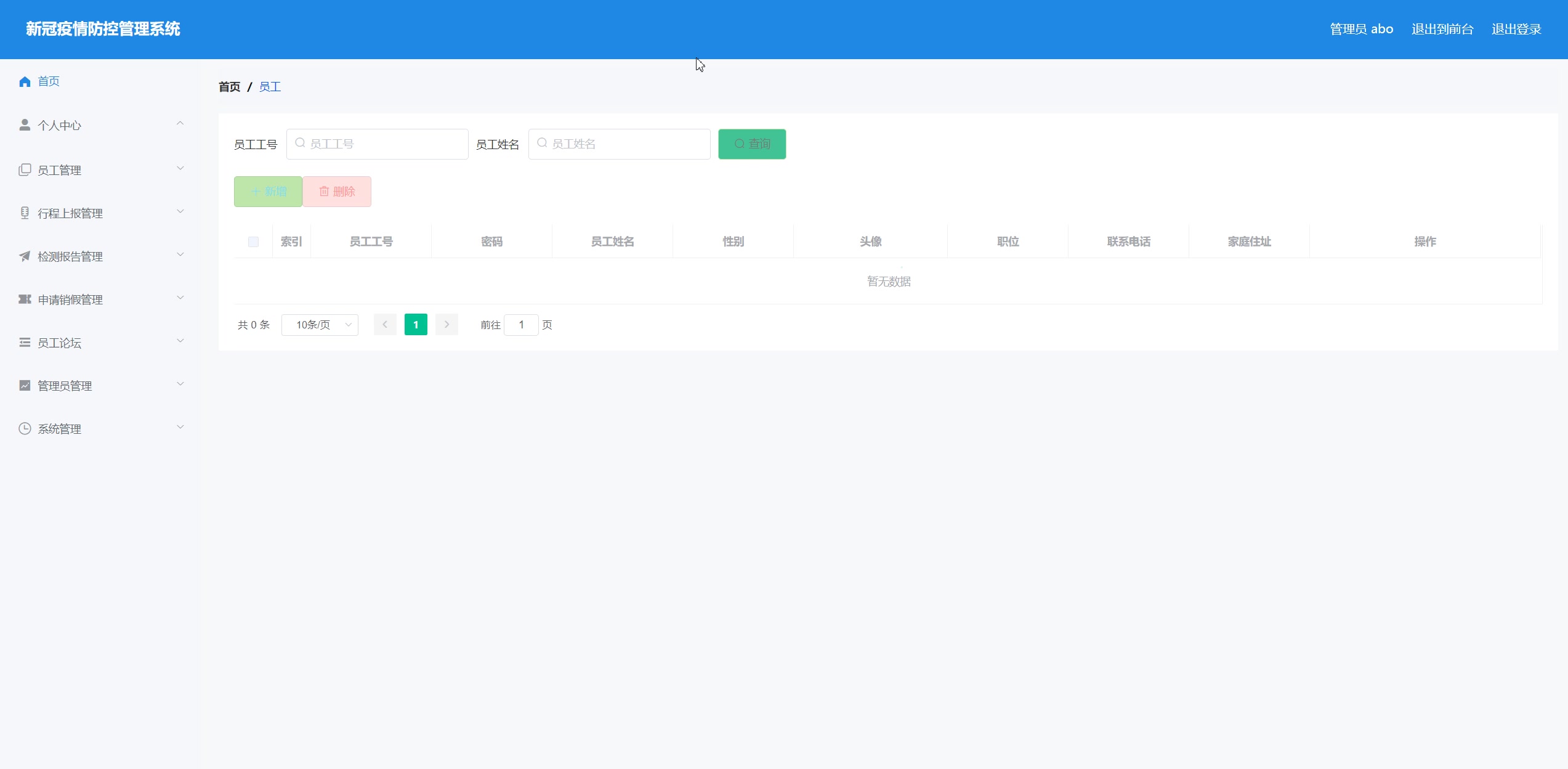Open the 申请销假管理 sidebar menu
1568x769 pixels.
tap(100, 299)
